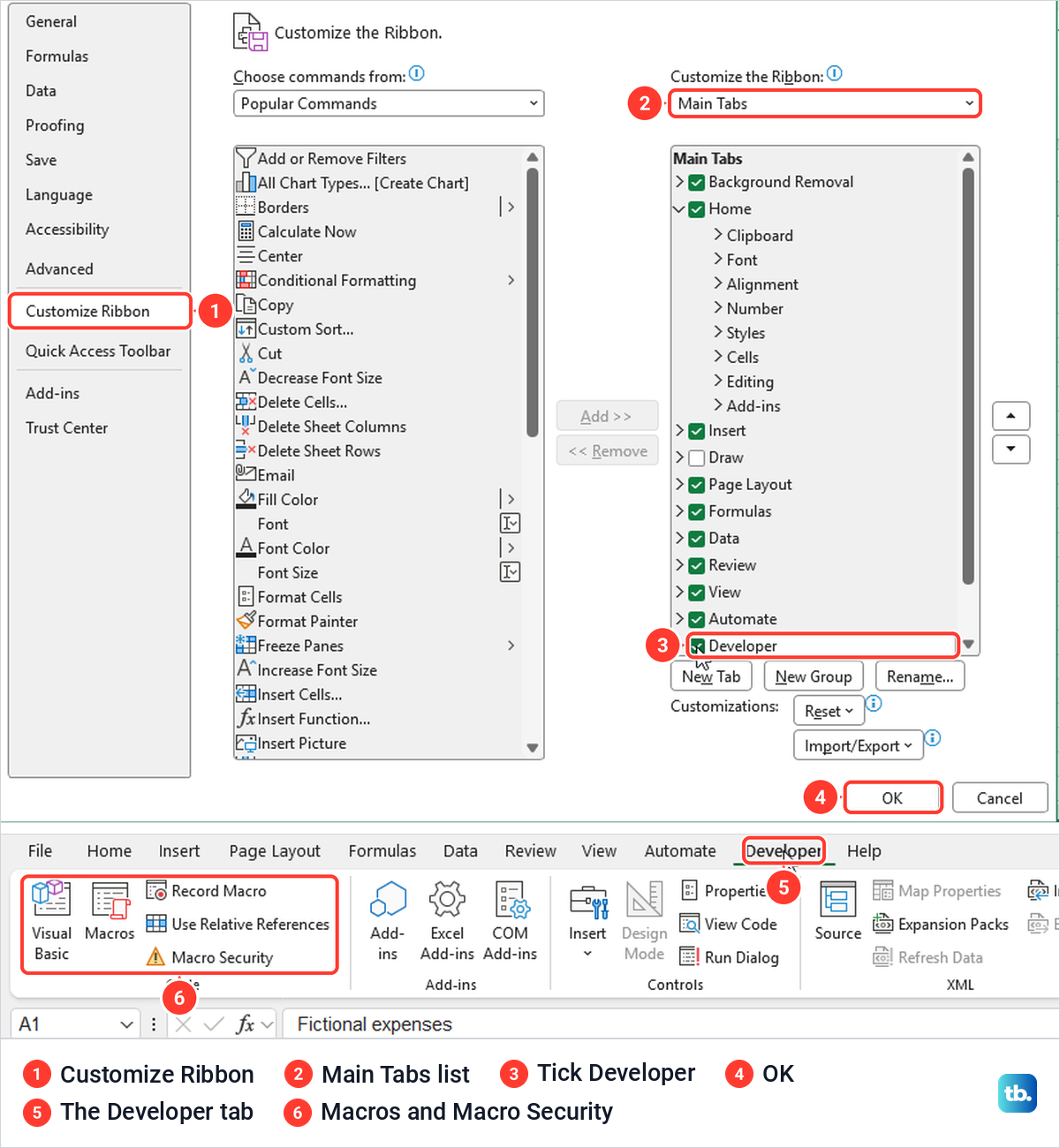Open Quick Access Toolbar settings
Viewport: 1060px width, 1148px height.
pyautogui.click(x=98, y=351)
